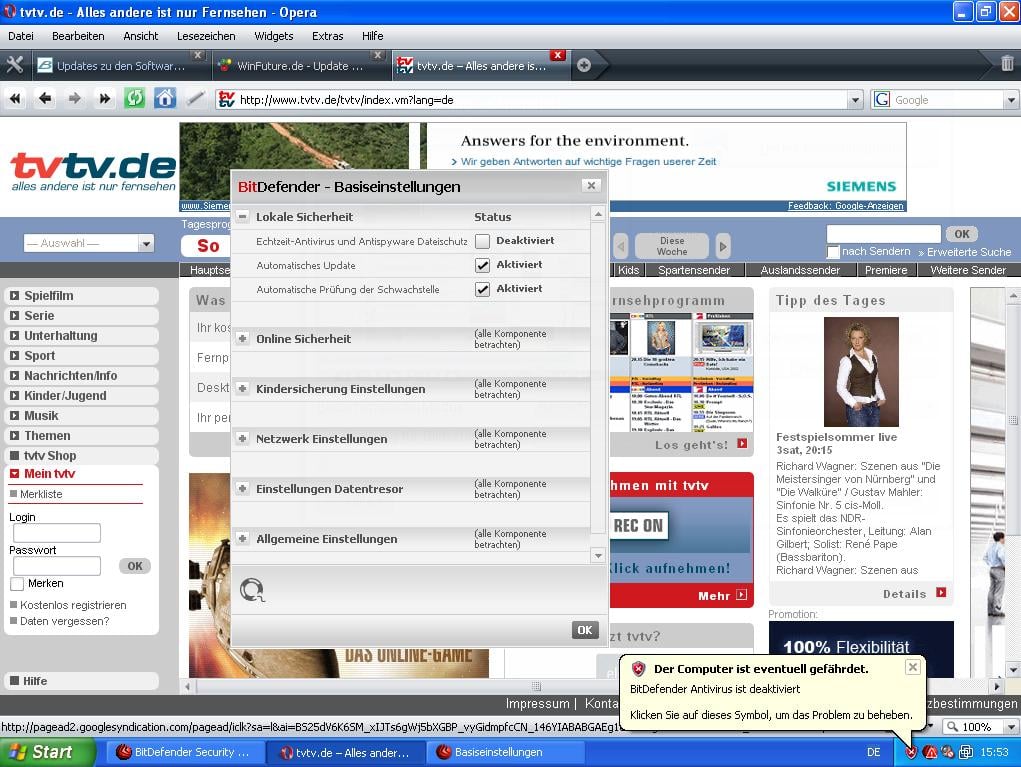Open the Datei menu
1021x767 pixels.
21,36
